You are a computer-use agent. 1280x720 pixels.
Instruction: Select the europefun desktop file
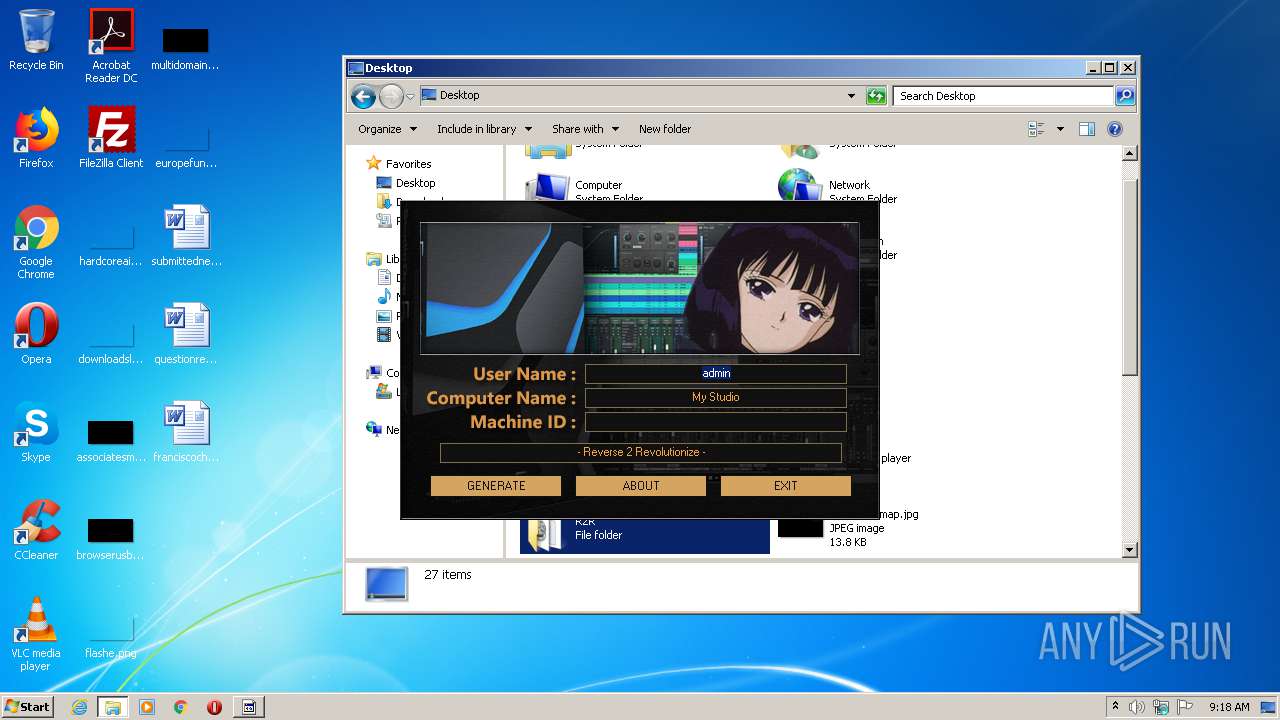pos(186,146)
